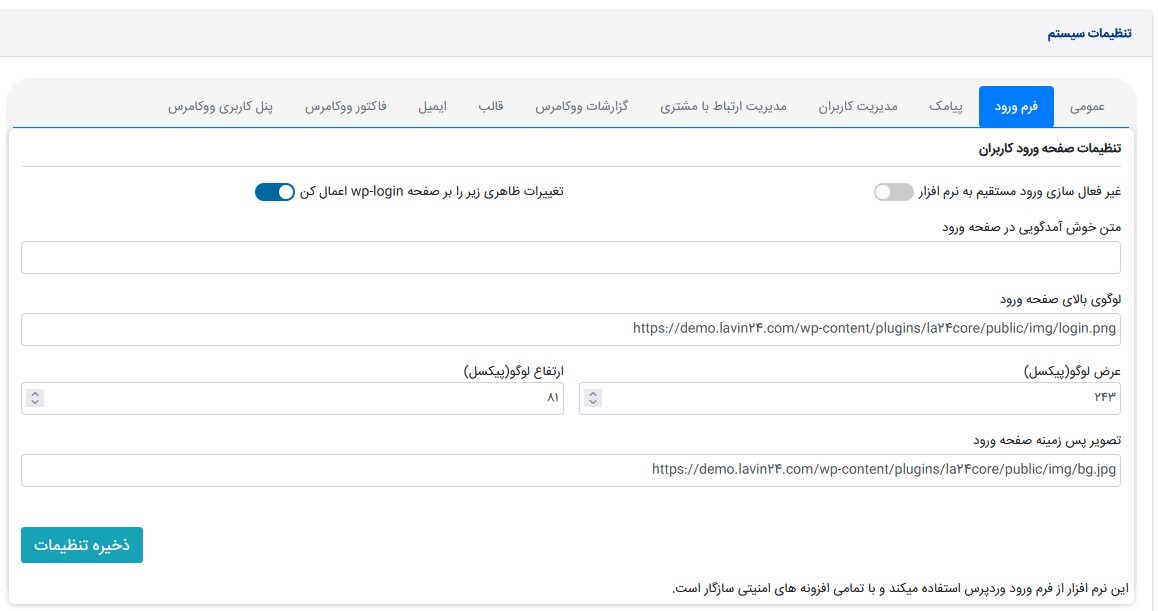Go to مدیریت ارتباط با مشتری tab
The height and width of the screenshot is (611, 1158).
723,106
